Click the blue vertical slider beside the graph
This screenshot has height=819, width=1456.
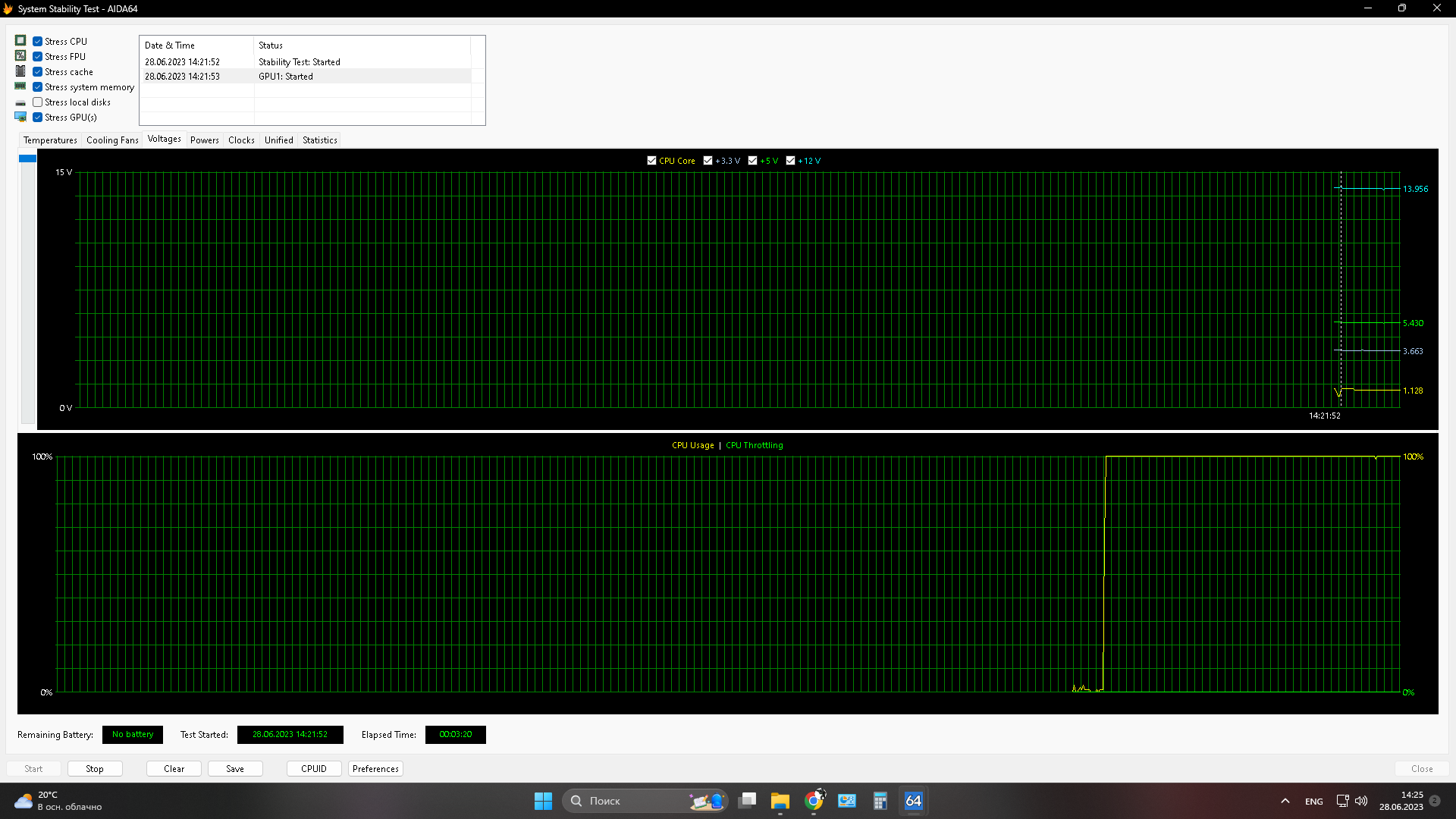[x=27, y=158]
